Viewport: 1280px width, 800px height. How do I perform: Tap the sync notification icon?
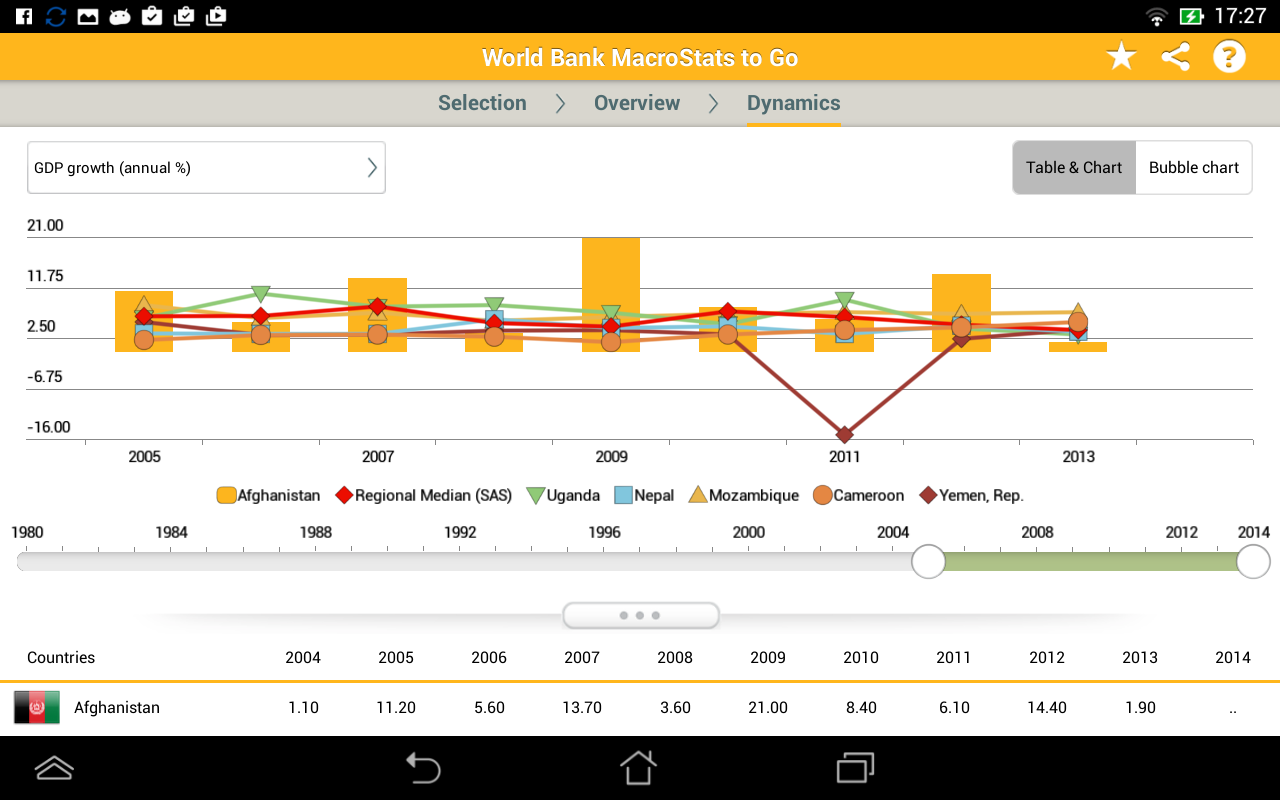tap(56, 16)
